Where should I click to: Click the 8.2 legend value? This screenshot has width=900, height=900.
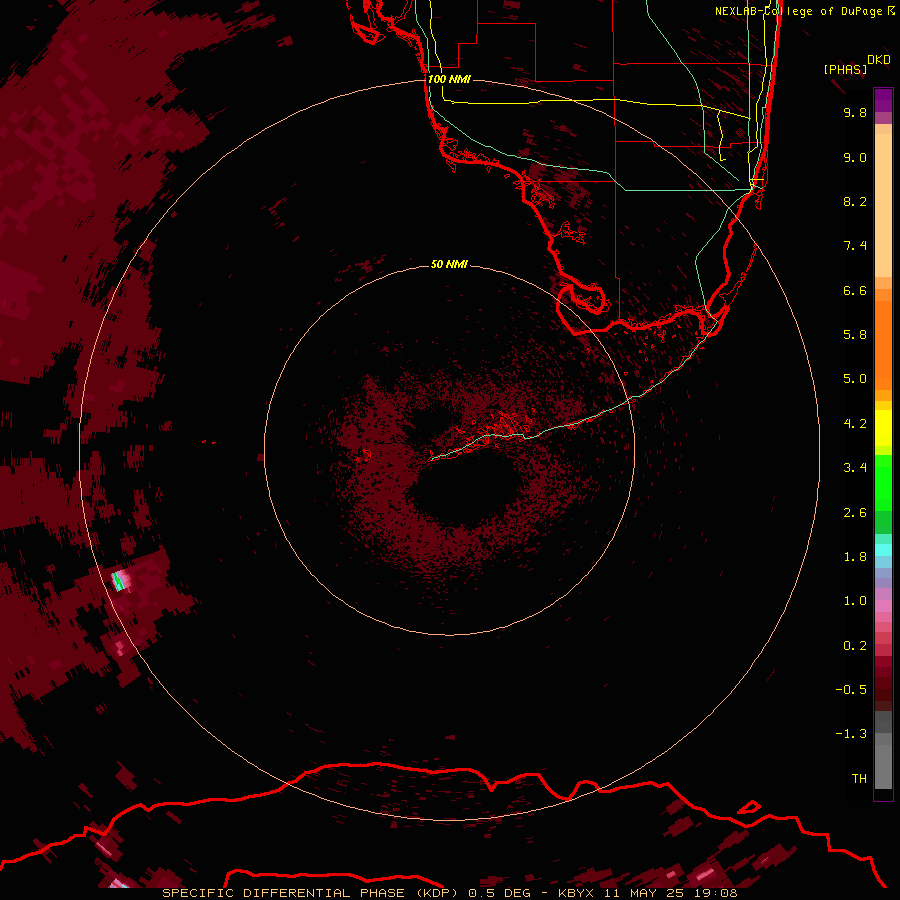(x=855, y=201)
